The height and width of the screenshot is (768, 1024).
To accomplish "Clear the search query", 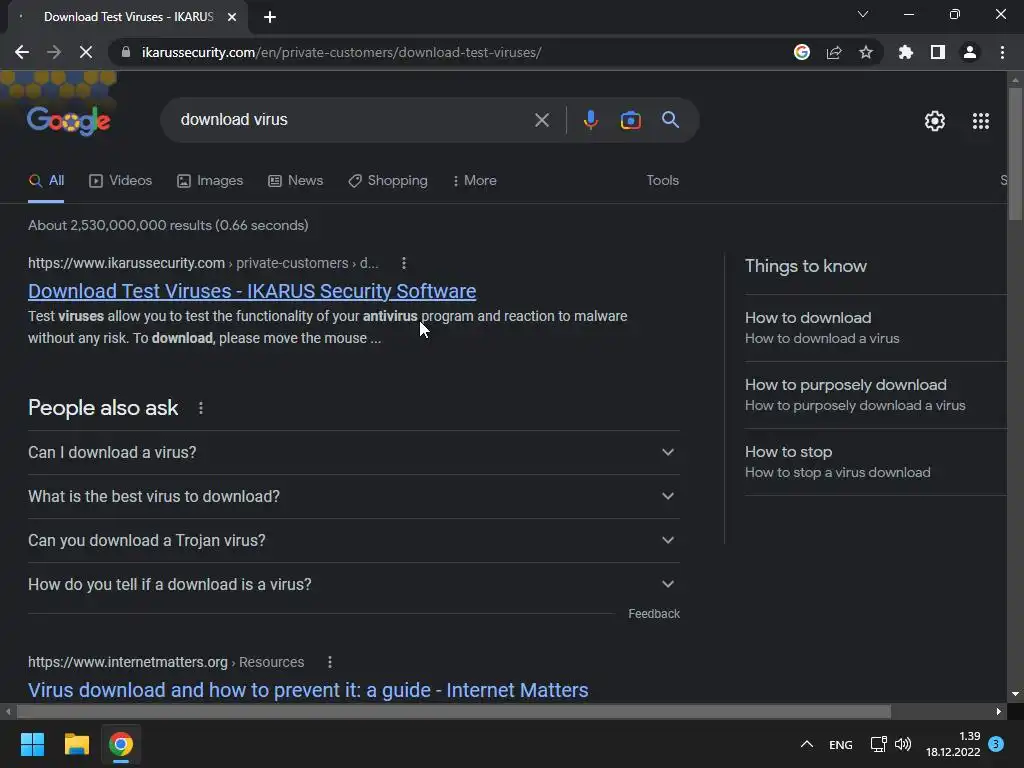I will (541, 120).
